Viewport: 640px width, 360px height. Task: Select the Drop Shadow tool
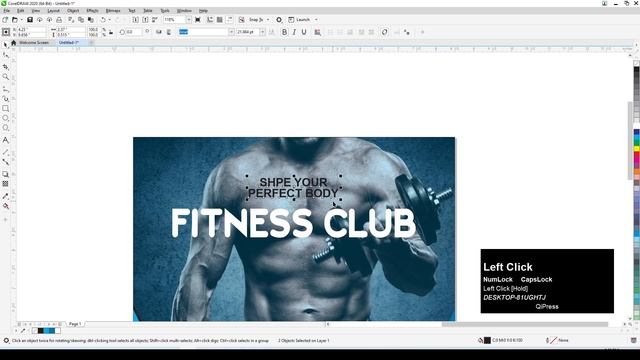pyautogui.click(x=6, y=174)
